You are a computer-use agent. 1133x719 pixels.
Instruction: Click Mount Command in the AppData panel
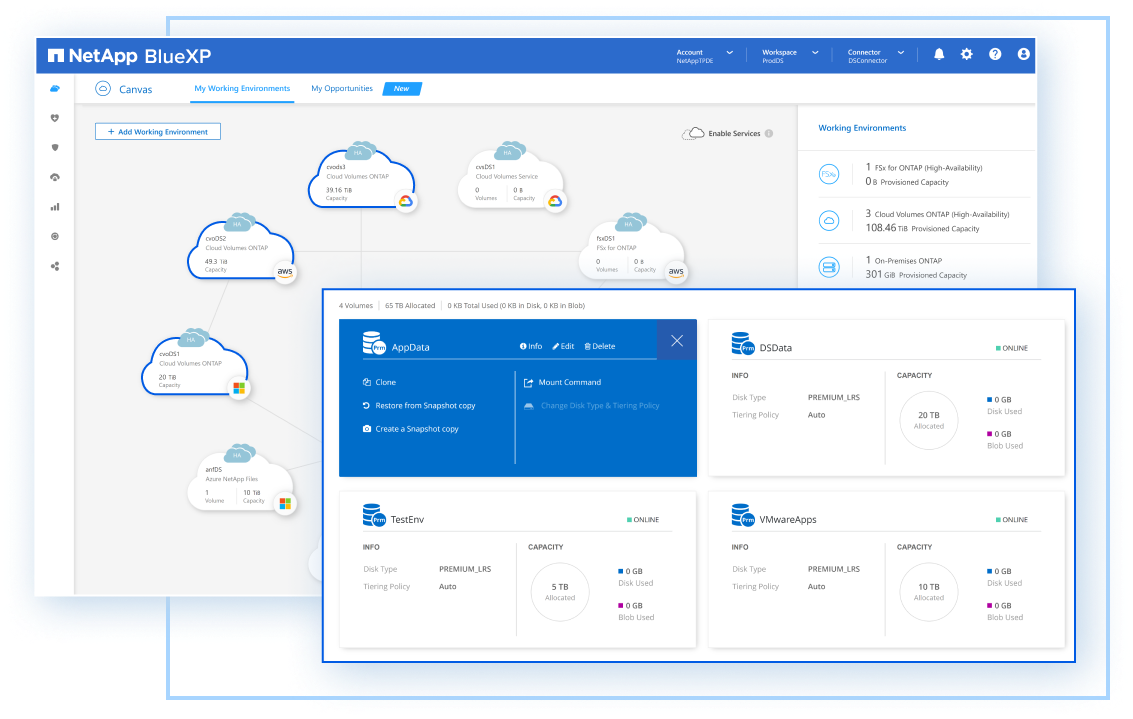[569, 382]
